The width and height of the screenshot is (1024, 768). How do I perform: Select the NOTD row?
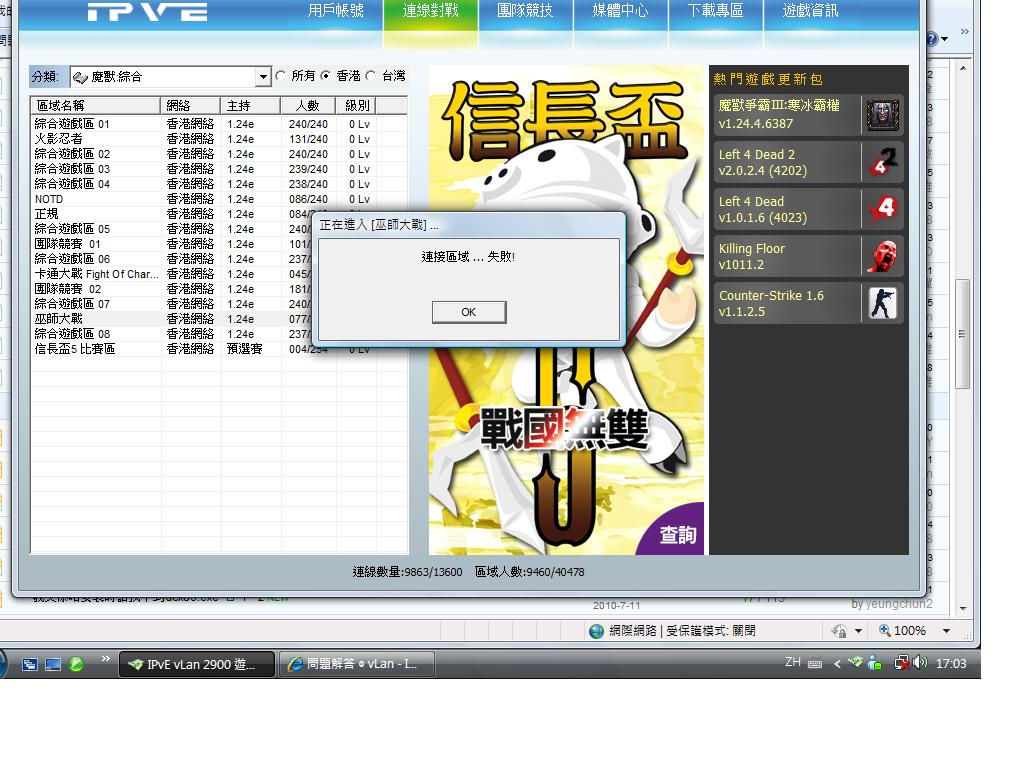pyautogui.click(x=219, y=199)
